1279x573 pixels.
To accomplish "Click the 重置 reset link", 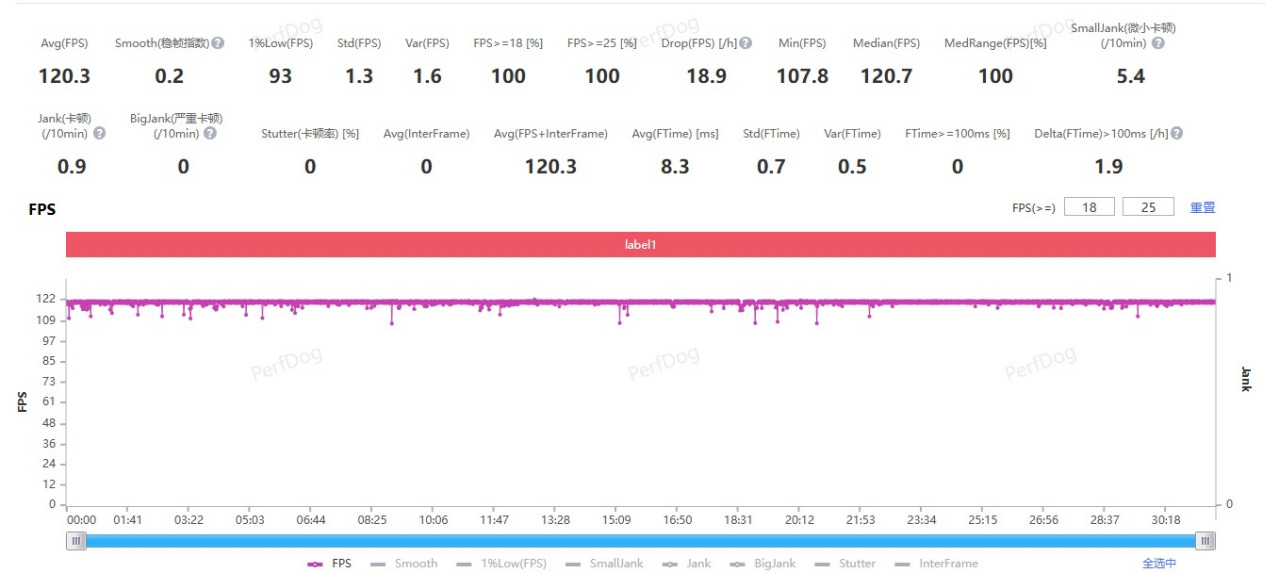I will [x=1202, y=208].
